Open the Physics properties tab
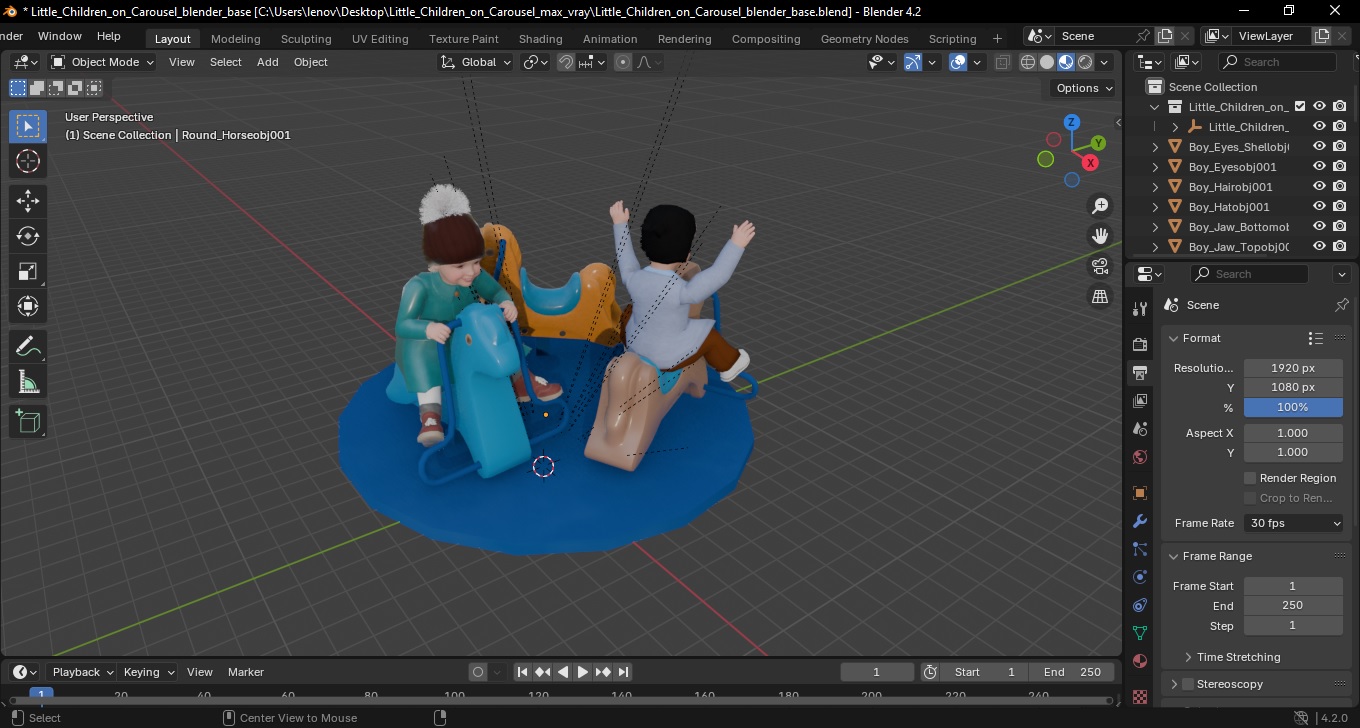Screen dimensions: 1360x728 click(1139, 577)
